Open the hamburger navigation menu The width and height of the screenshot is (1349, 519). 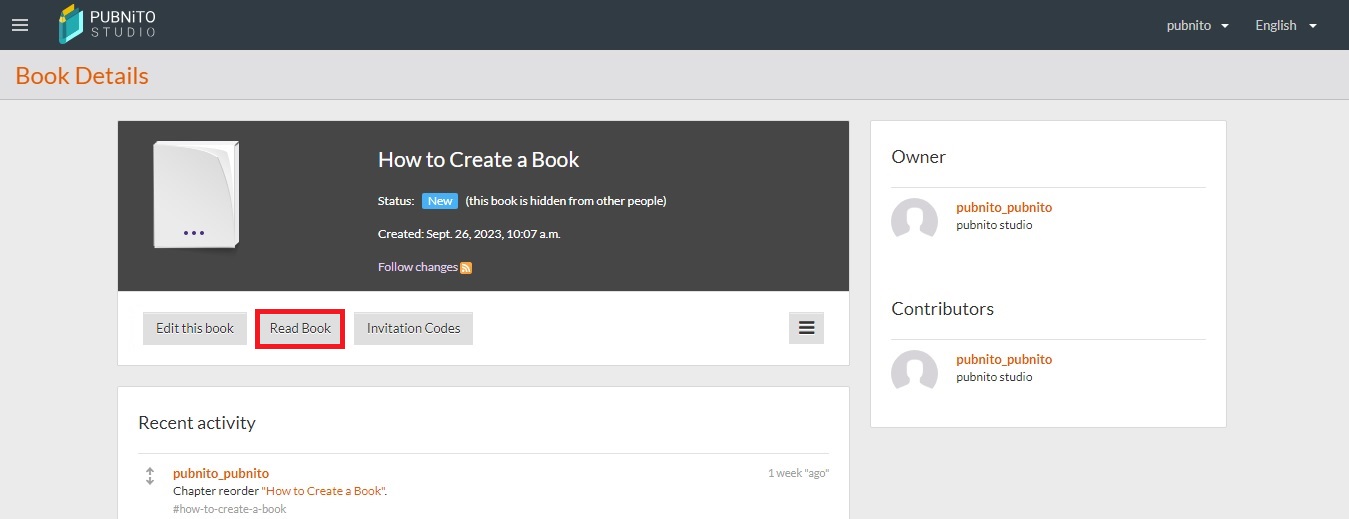(20, 25)
